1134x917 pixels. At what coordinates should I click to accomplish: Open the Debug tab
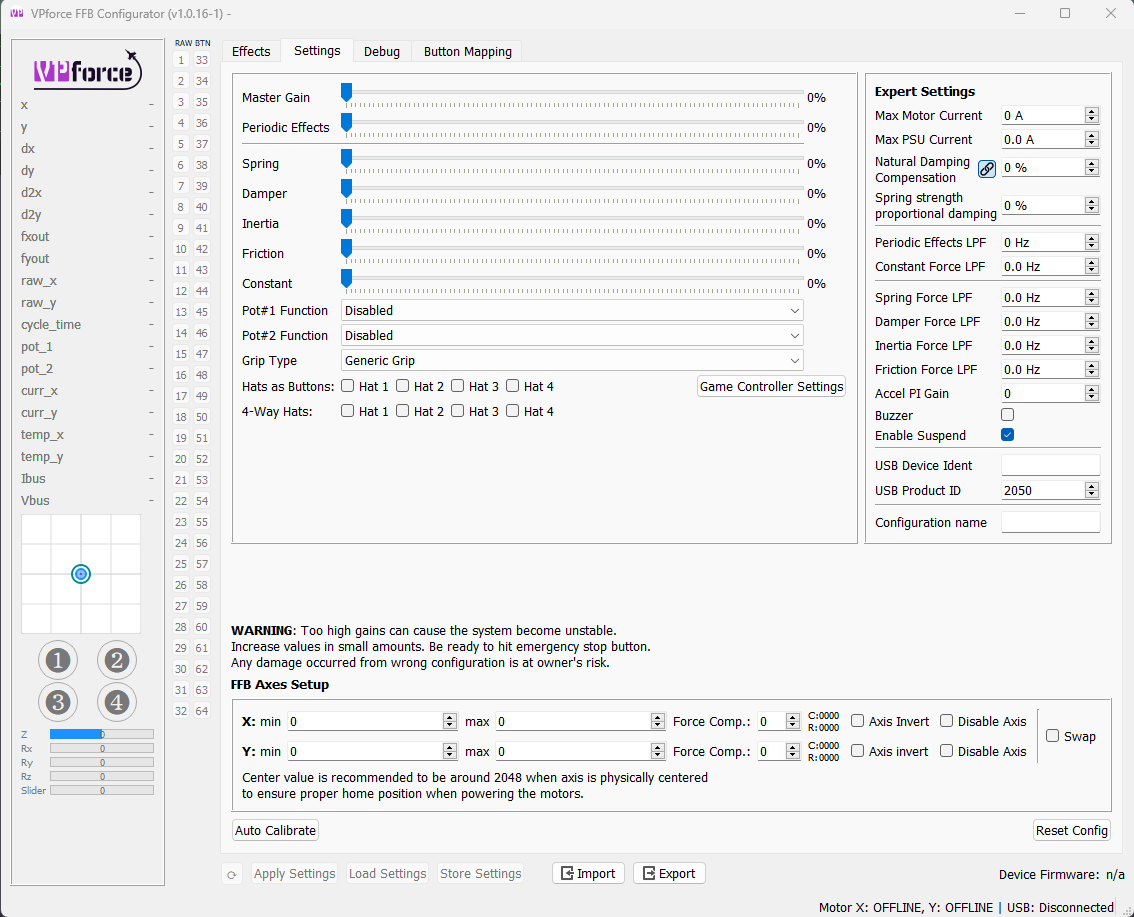[x=382, y=51]
